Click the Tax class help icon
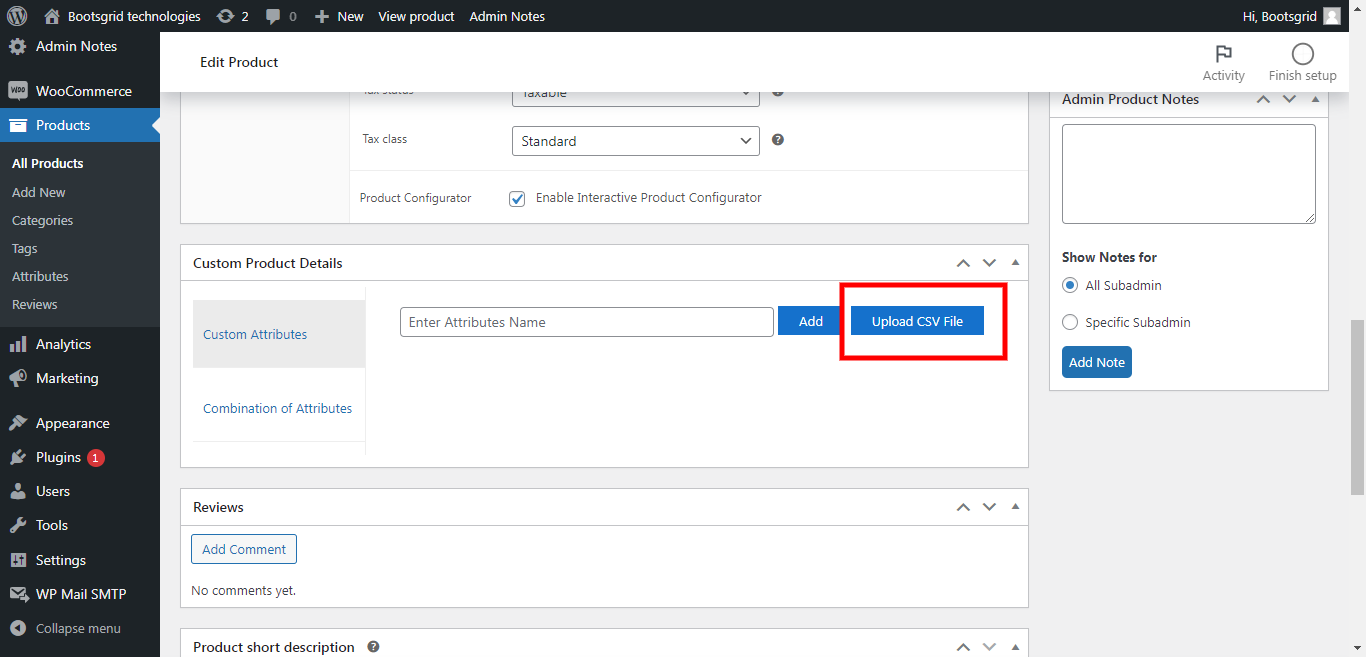The width and height of the screenshot is (1366, 657). pos(778,140)
